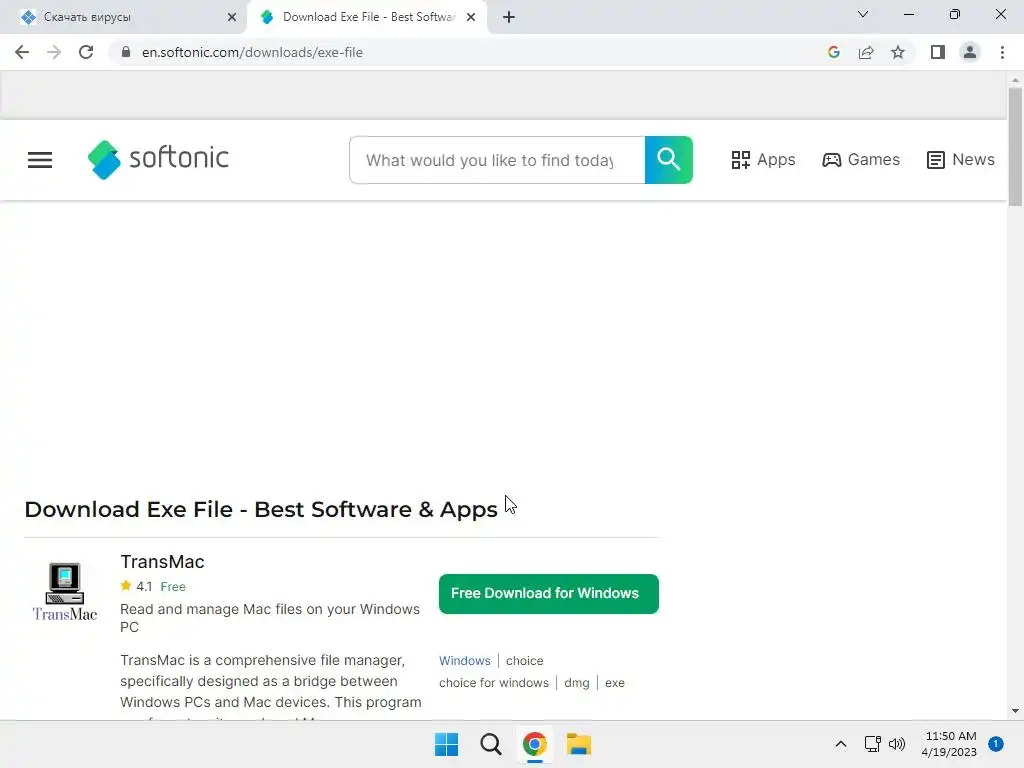Share this page icon
This screenshot has width=1024, height=768.
866,52
